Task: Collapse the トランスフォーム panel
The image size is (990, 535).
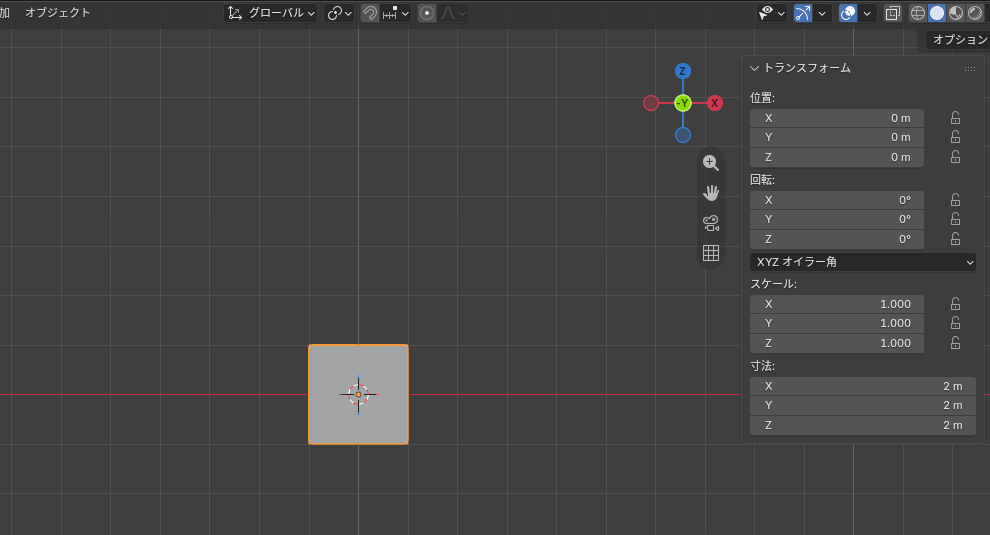Action: (754, 68)
